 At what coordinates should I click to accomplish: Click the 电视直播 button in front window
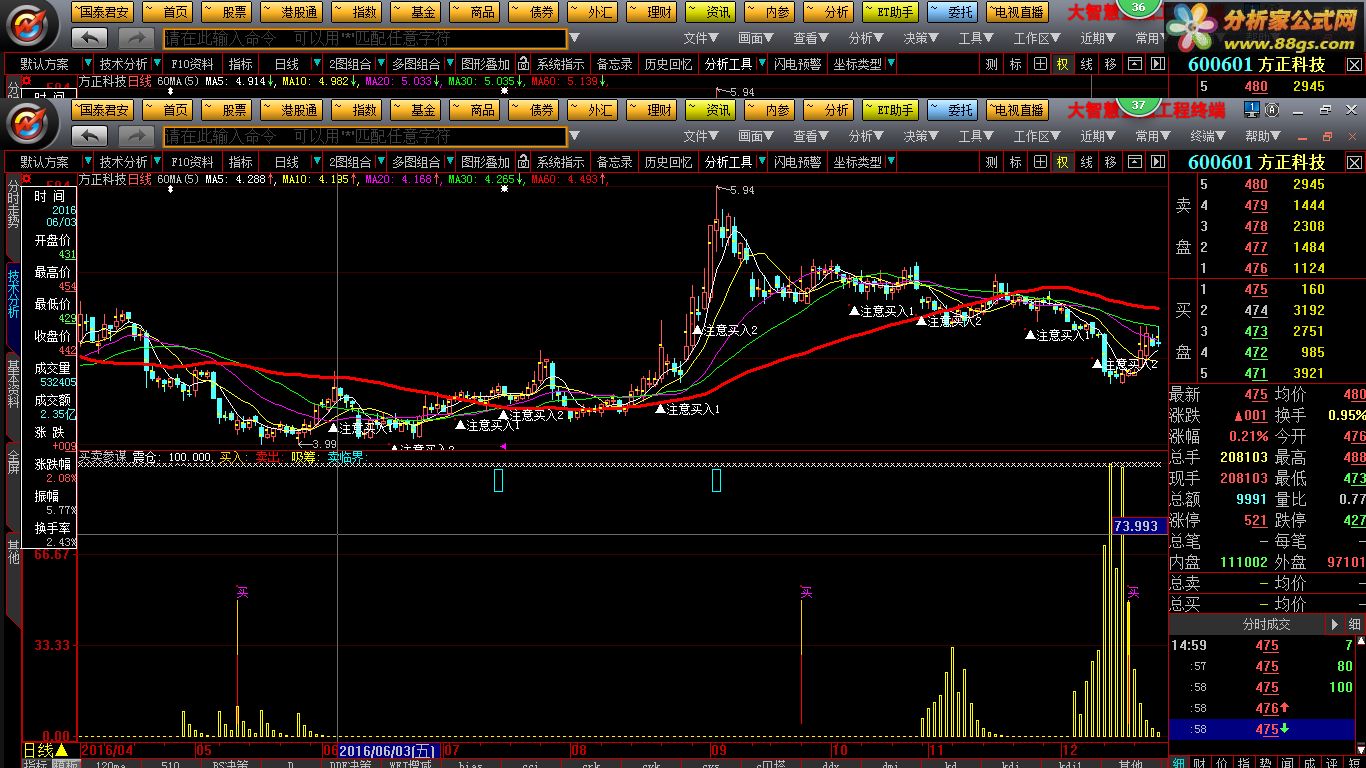1016,110
